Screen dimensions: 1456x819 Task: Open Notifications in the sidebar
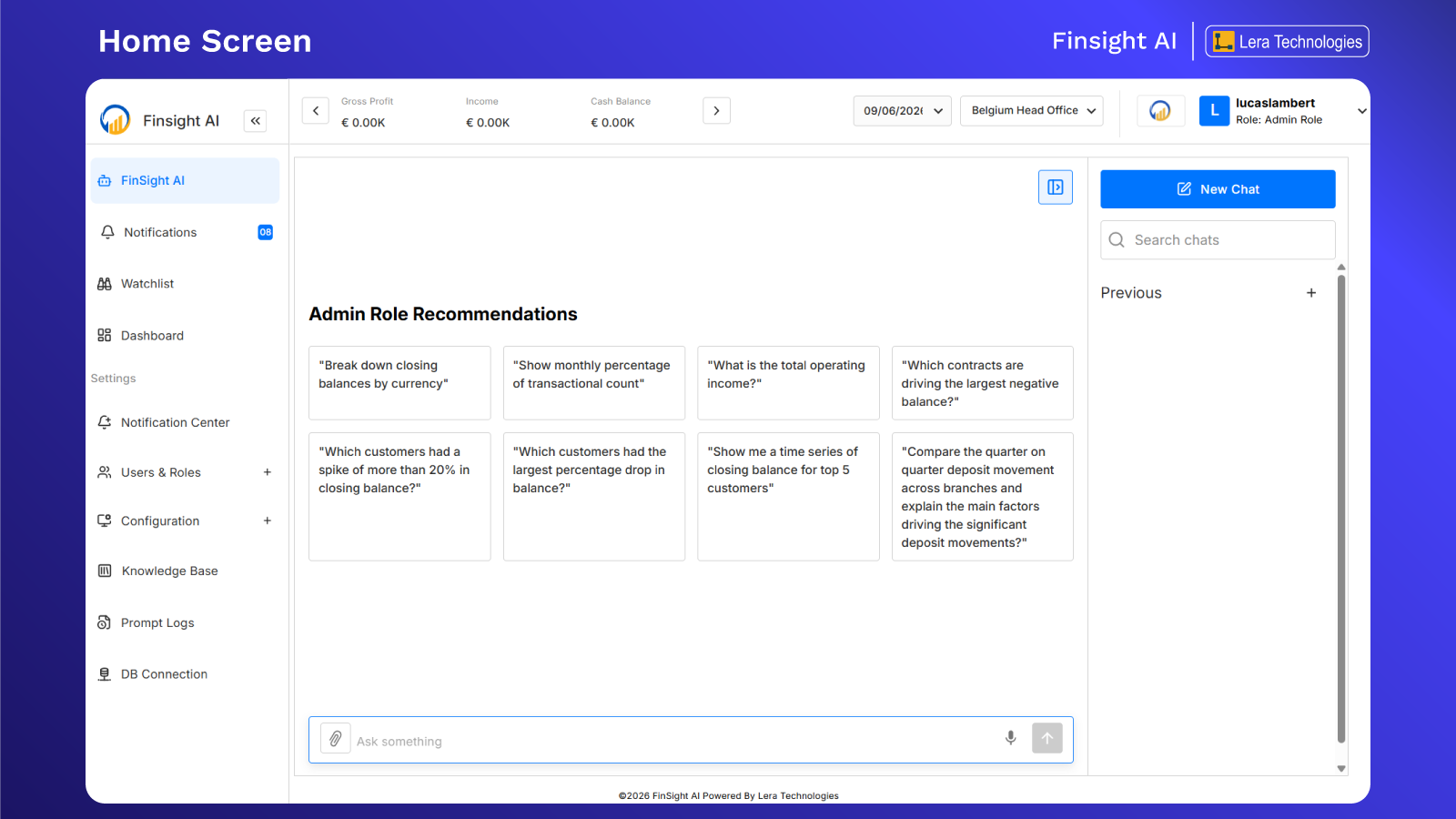coord(185,232)
